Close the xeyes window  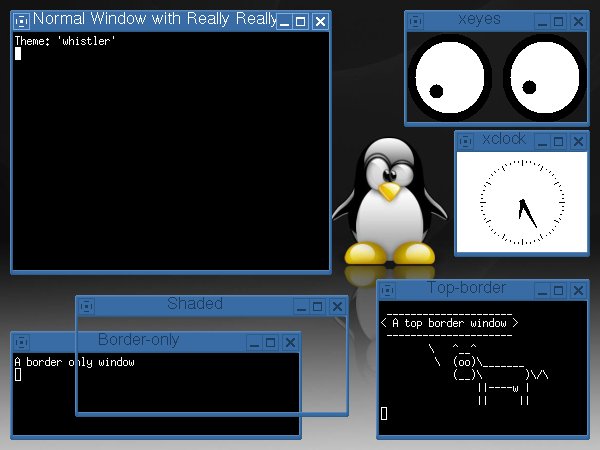pos(578,21)
